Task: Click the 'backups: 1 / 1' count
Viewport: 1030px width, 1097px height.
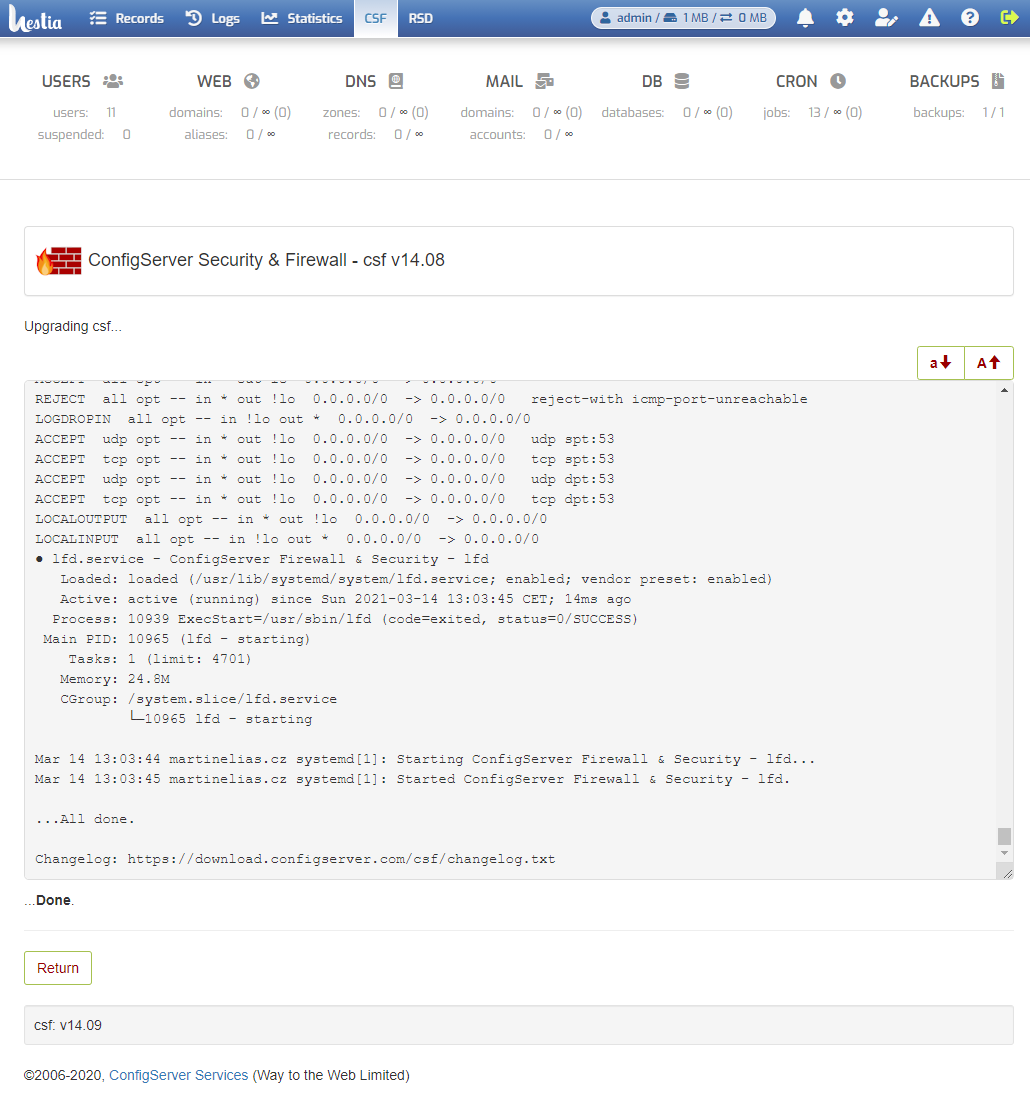Action: coord(959,112)
